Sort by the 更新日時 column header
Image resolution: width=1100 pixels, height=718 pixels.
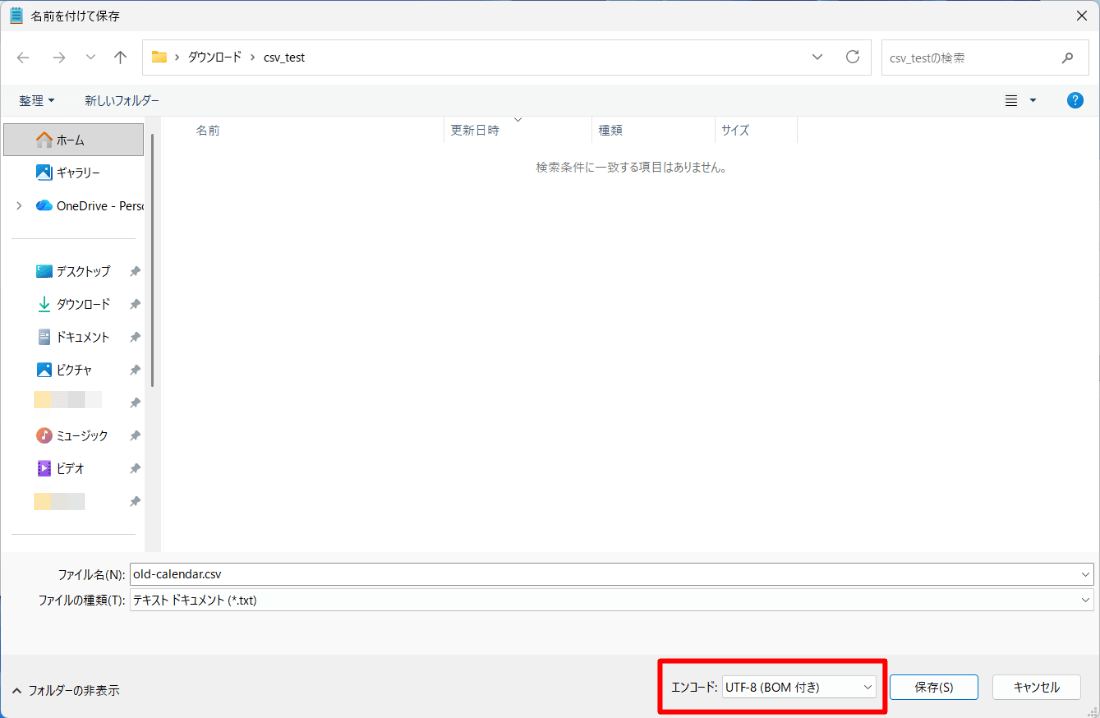click(x=475, y=130)
